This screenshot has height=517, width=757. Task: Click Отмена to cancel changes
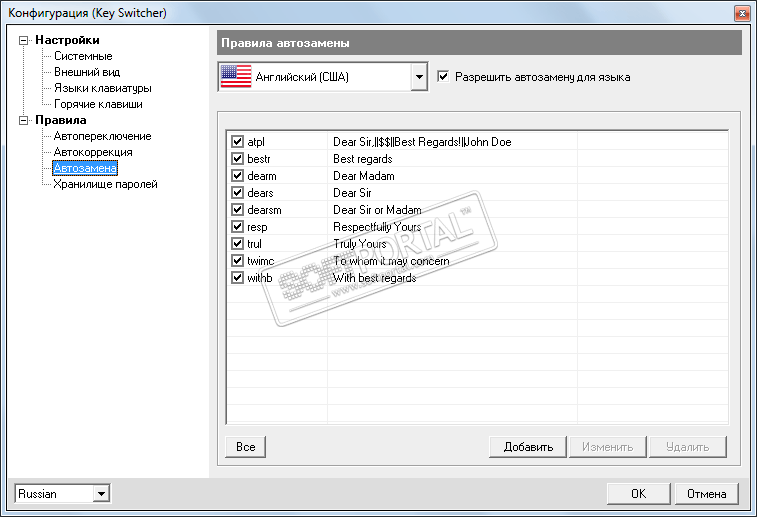tap(706, 493)
